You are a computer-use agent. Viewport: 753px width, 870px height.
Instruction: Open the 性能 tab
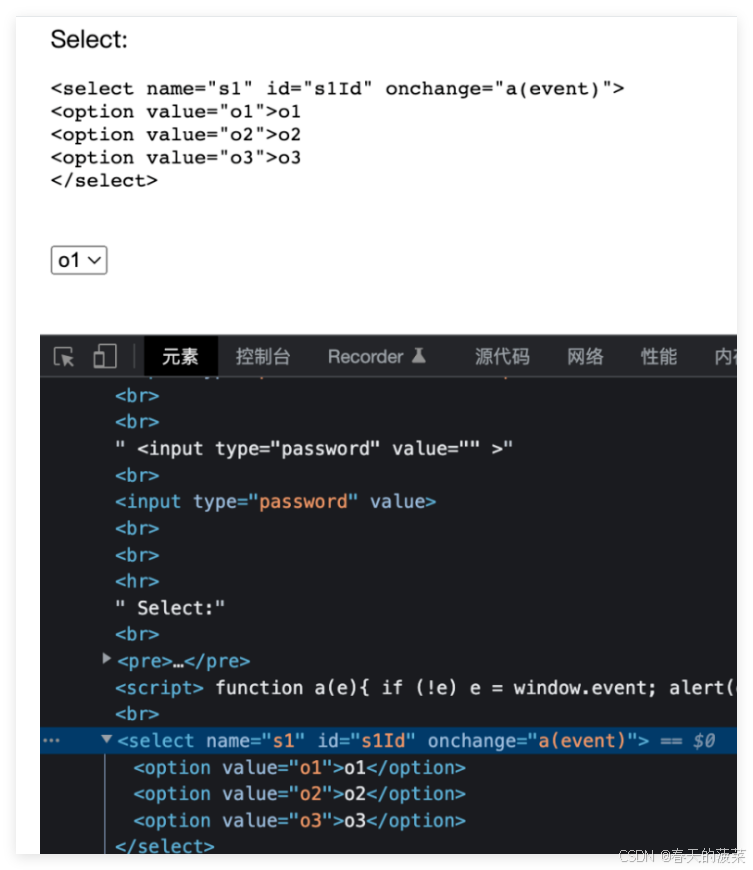pyautogui.click(x=658, y=356)
